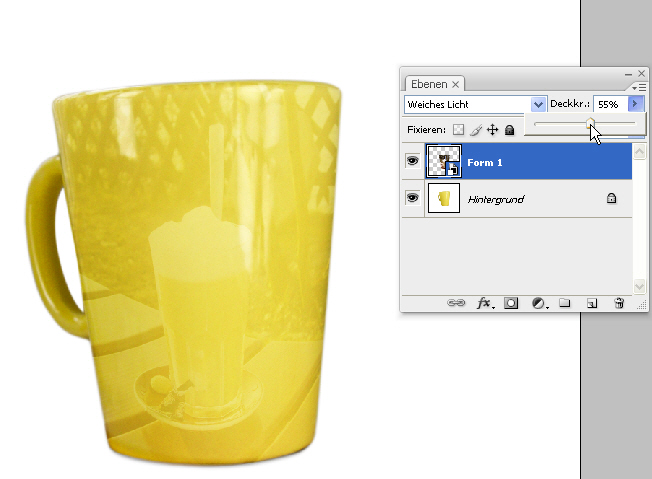Create new adjustment layer icon
The image size is (652, 479).
click(538, 303)
